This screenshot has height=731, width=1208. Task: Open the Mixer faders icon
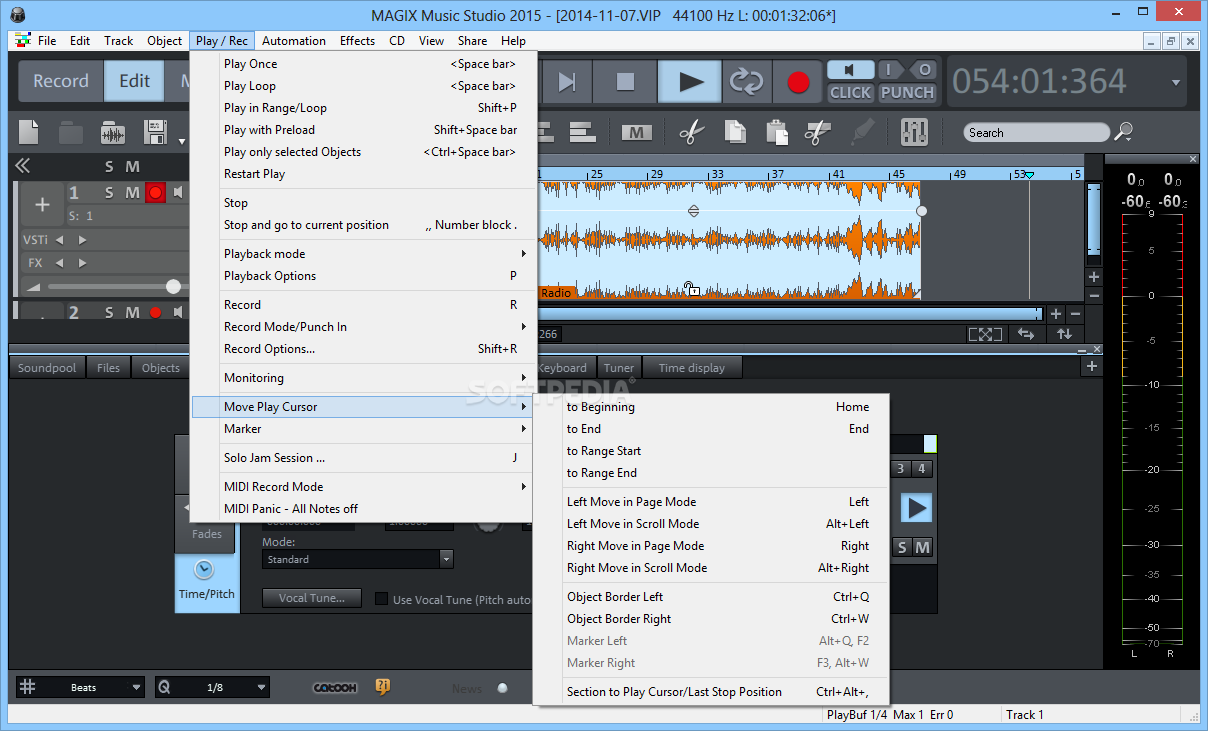pyautogui.click(x=914, y=132)
